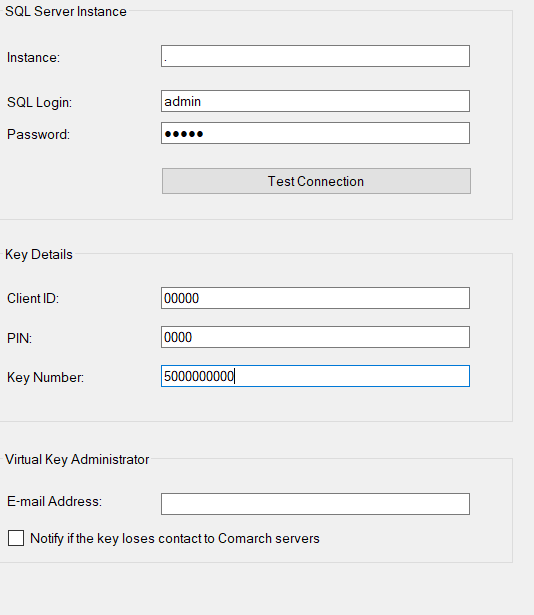Click the 'Key Details' group heading
Screen dimensions: 534x615
pos(39,255)
